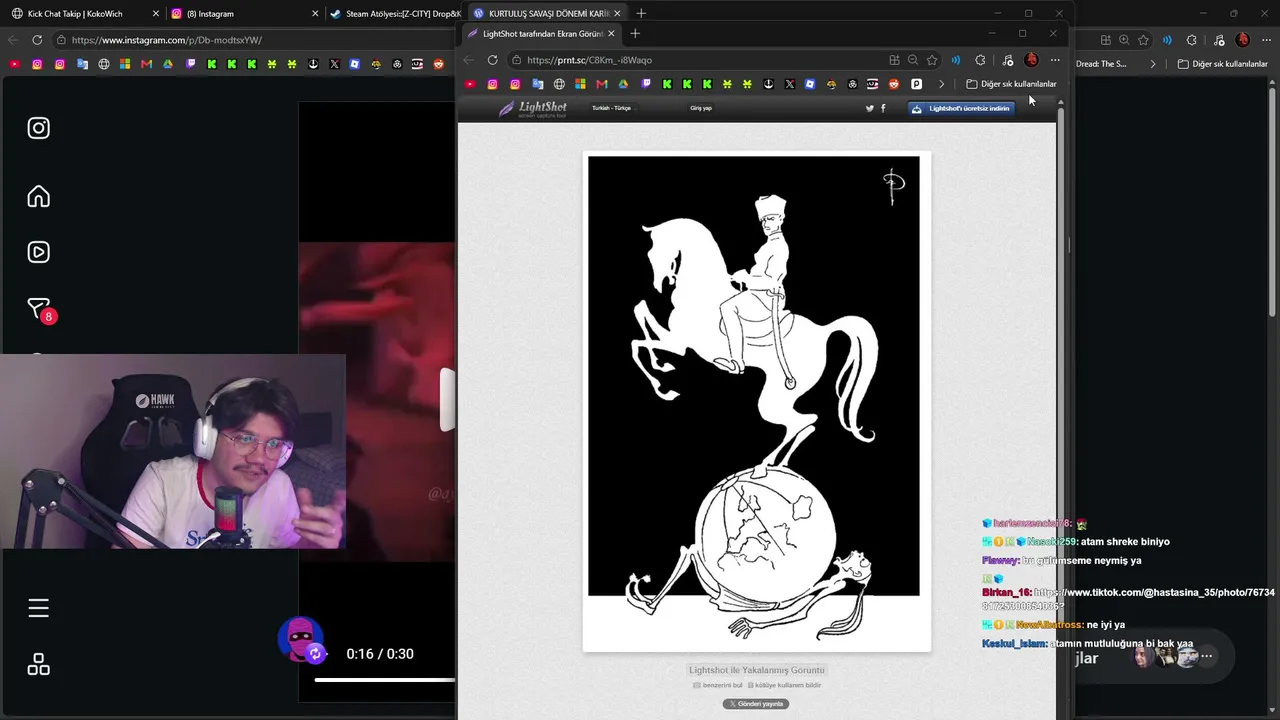
Task: Open Google Drive bookmark in front window
Action: click(623, 84)
